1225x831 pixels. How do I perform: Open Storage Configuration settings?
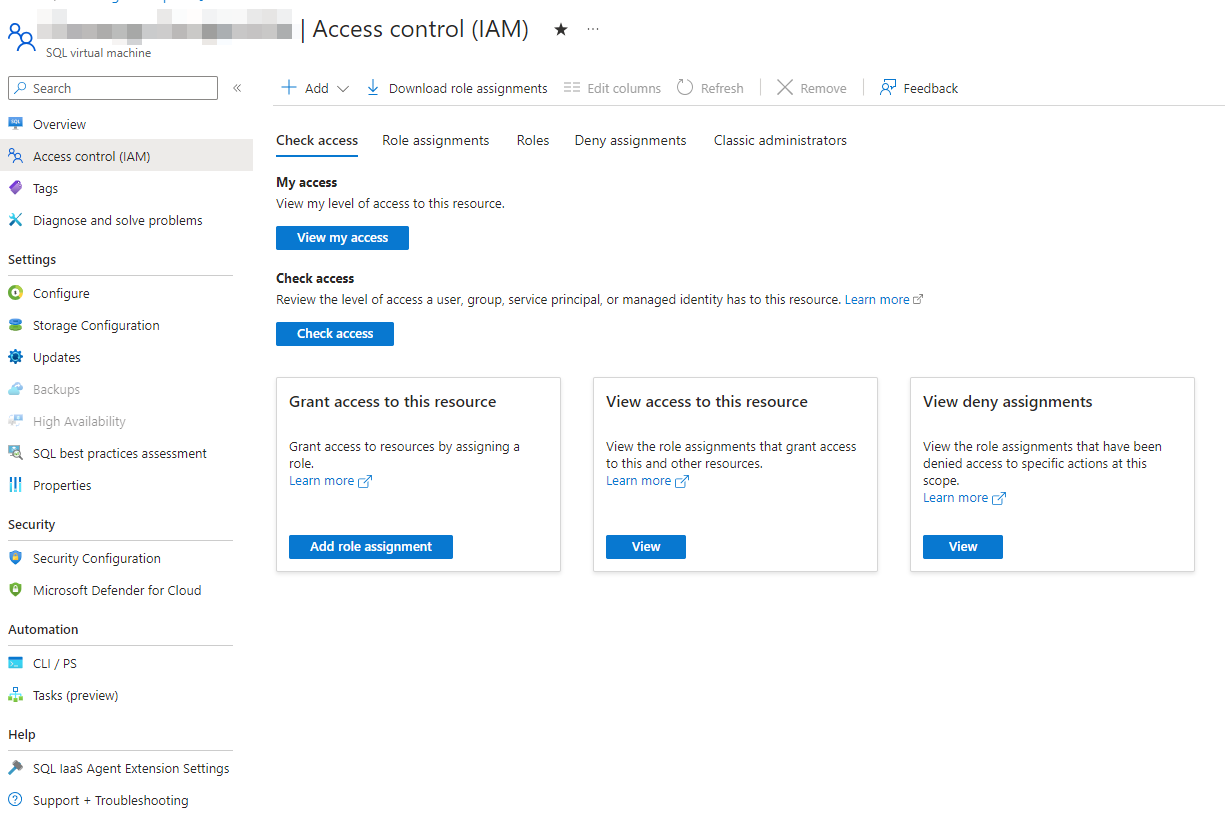coord(96,325)
